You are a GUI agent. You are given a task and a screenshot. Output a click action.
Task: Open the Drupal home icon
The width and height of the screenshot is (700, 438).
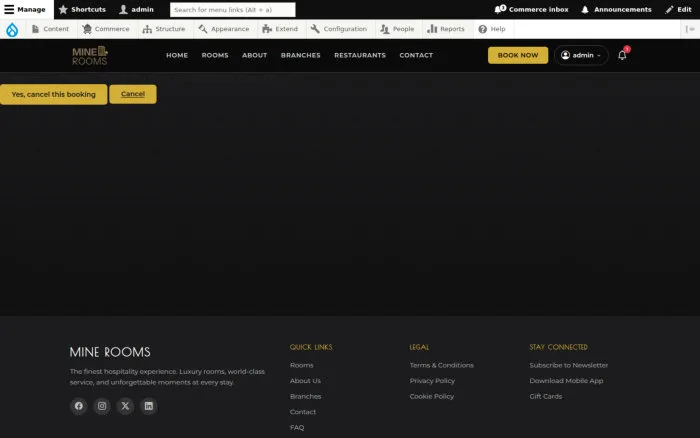tap(12, 29)
